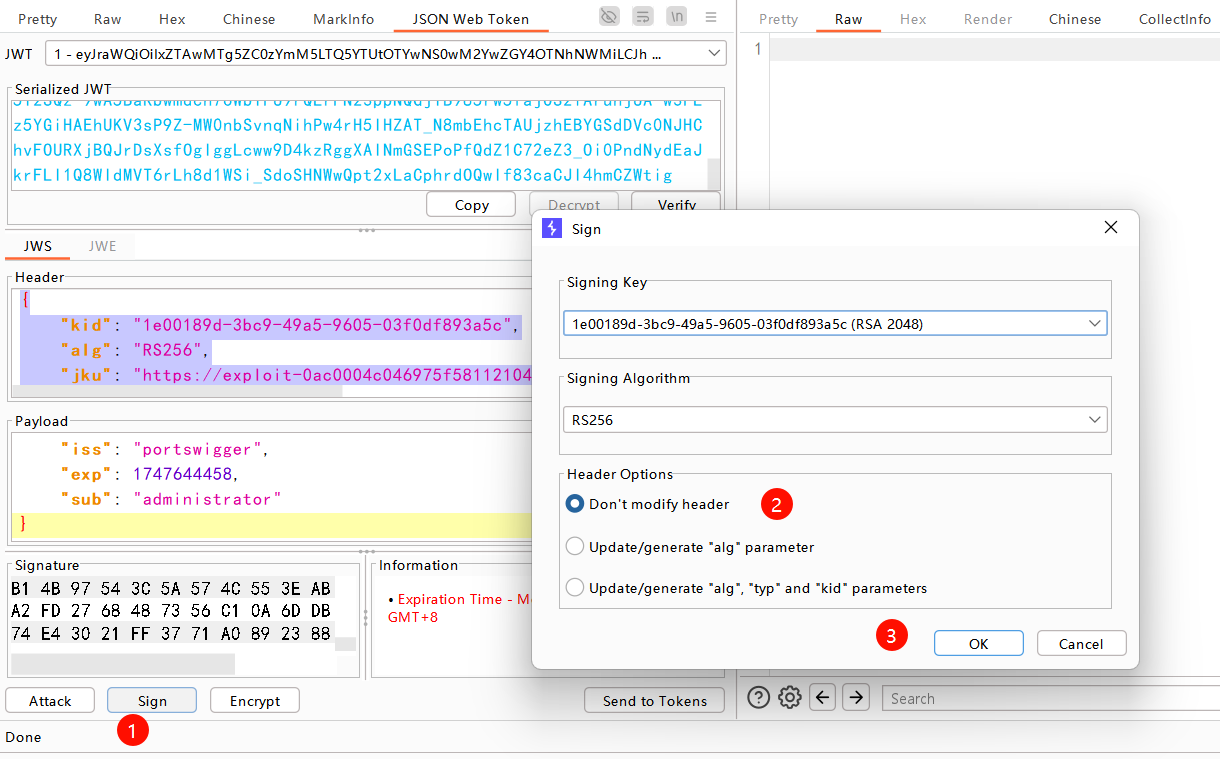
Task: Toggle the line wrap icon
Action: click(643, 17)
